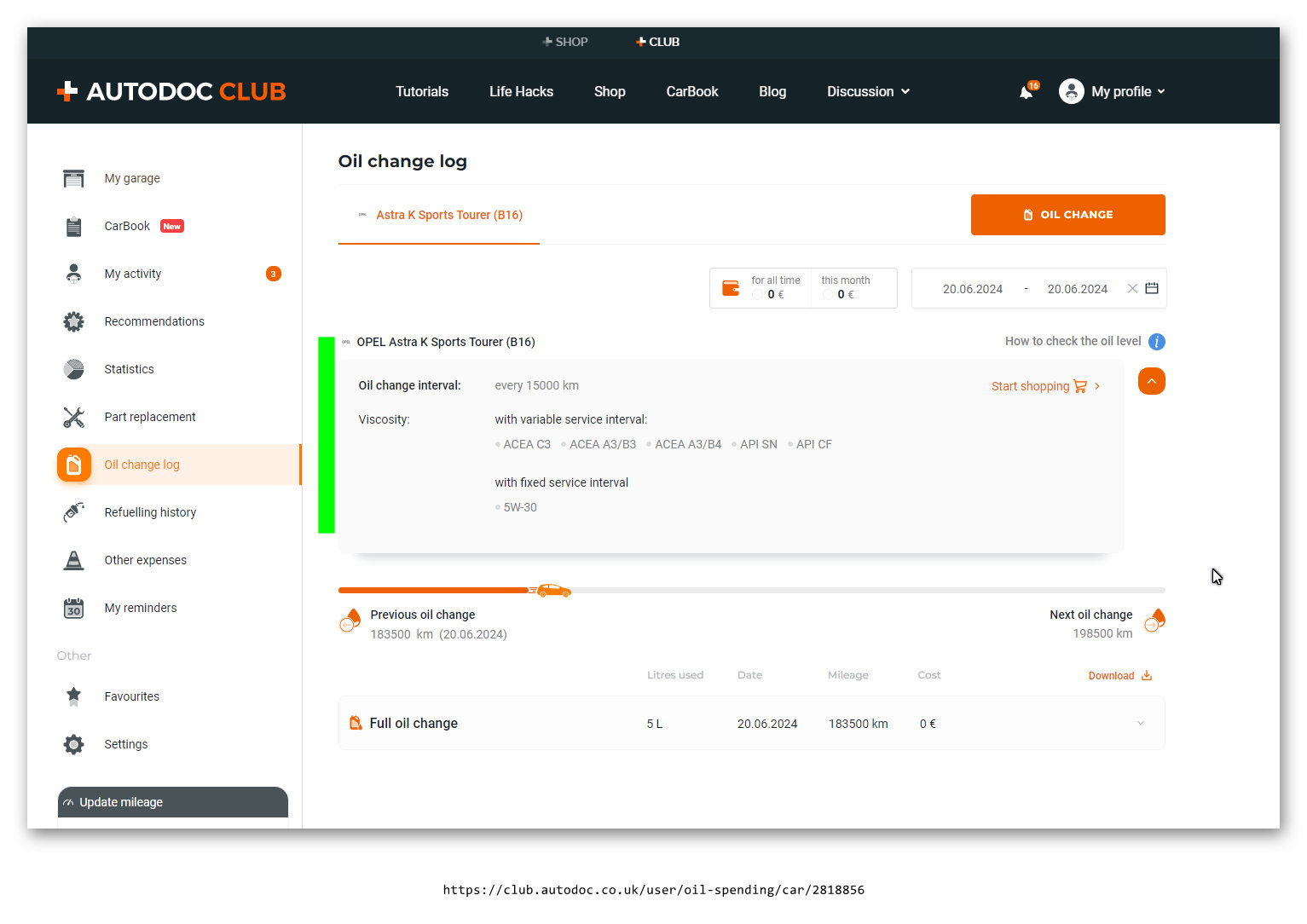
Task: Click the '5W-30' viscosity value
Action: (x=520, y=507)
